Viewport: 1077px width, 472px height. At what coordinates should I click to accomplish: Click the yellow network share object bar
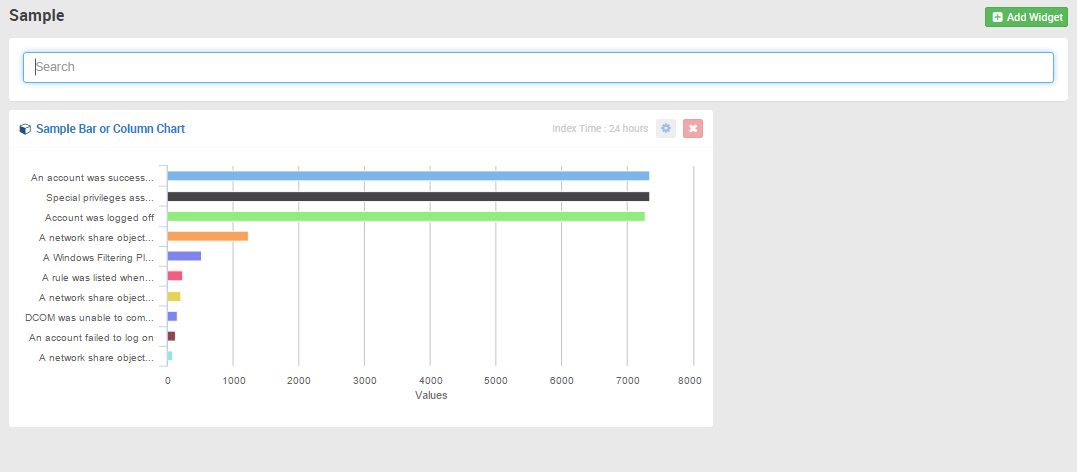point(174,297)
